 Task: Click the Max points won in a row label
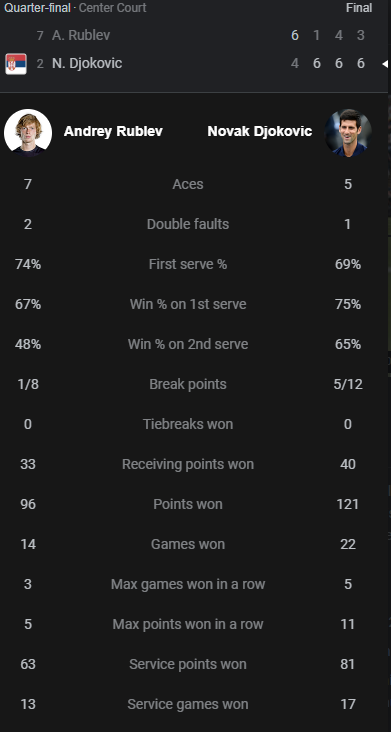click(188, 624)
